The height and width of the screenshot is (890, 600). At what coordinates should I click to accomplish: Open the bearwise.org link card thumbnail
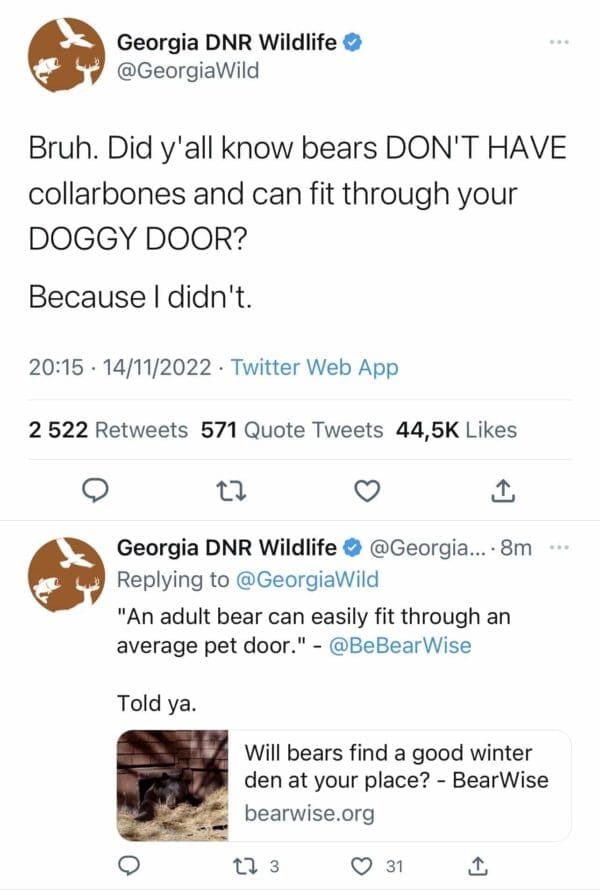[x=174, y=786]
